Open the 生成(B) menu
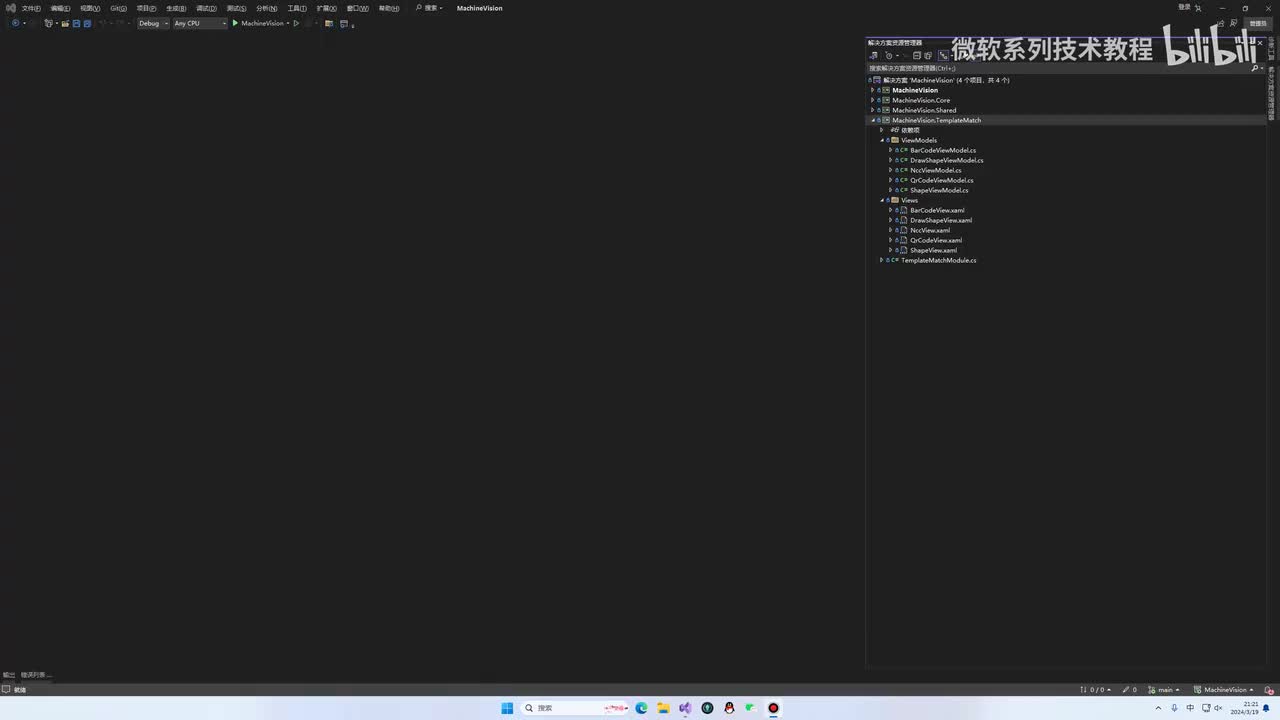Screen dimensions: 1280x720 click(x=176, y=8)
